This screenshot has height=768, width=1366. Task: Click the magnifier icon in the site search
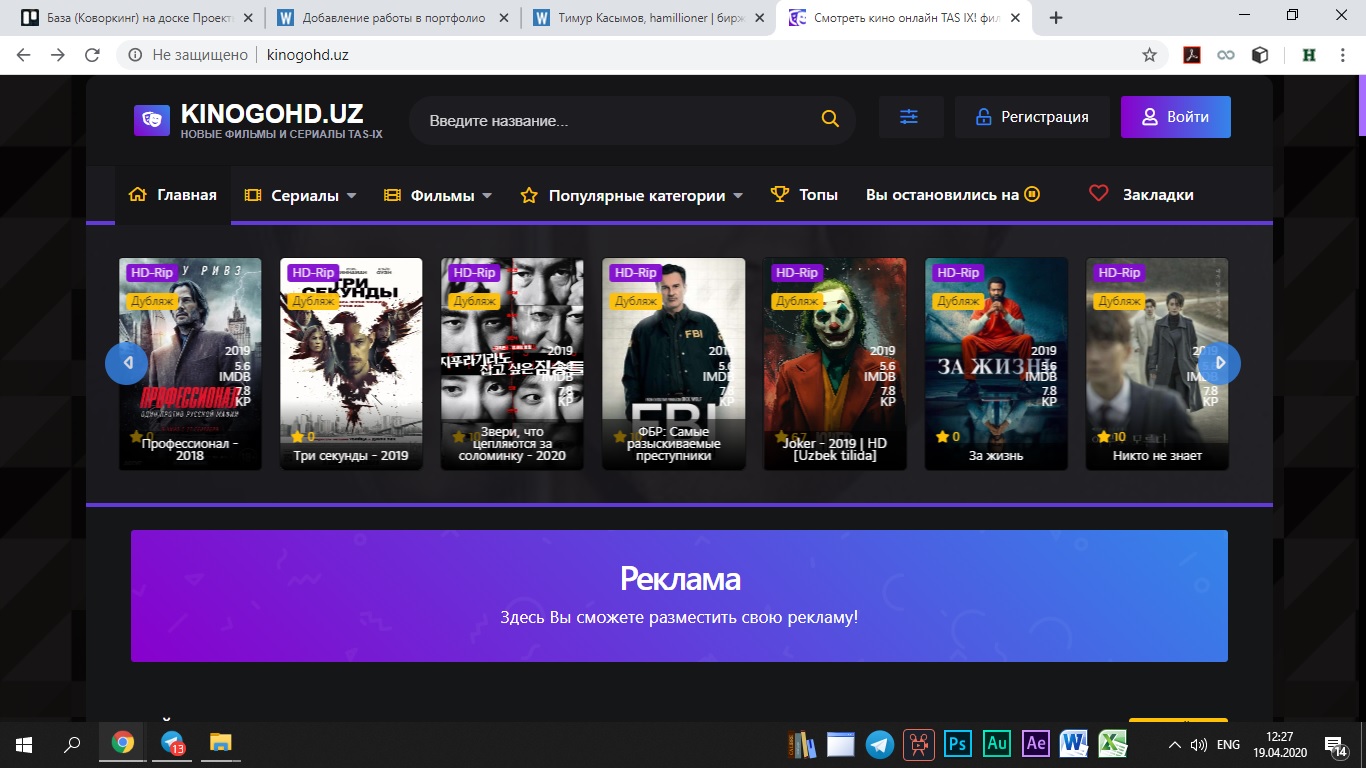(830, 119)
